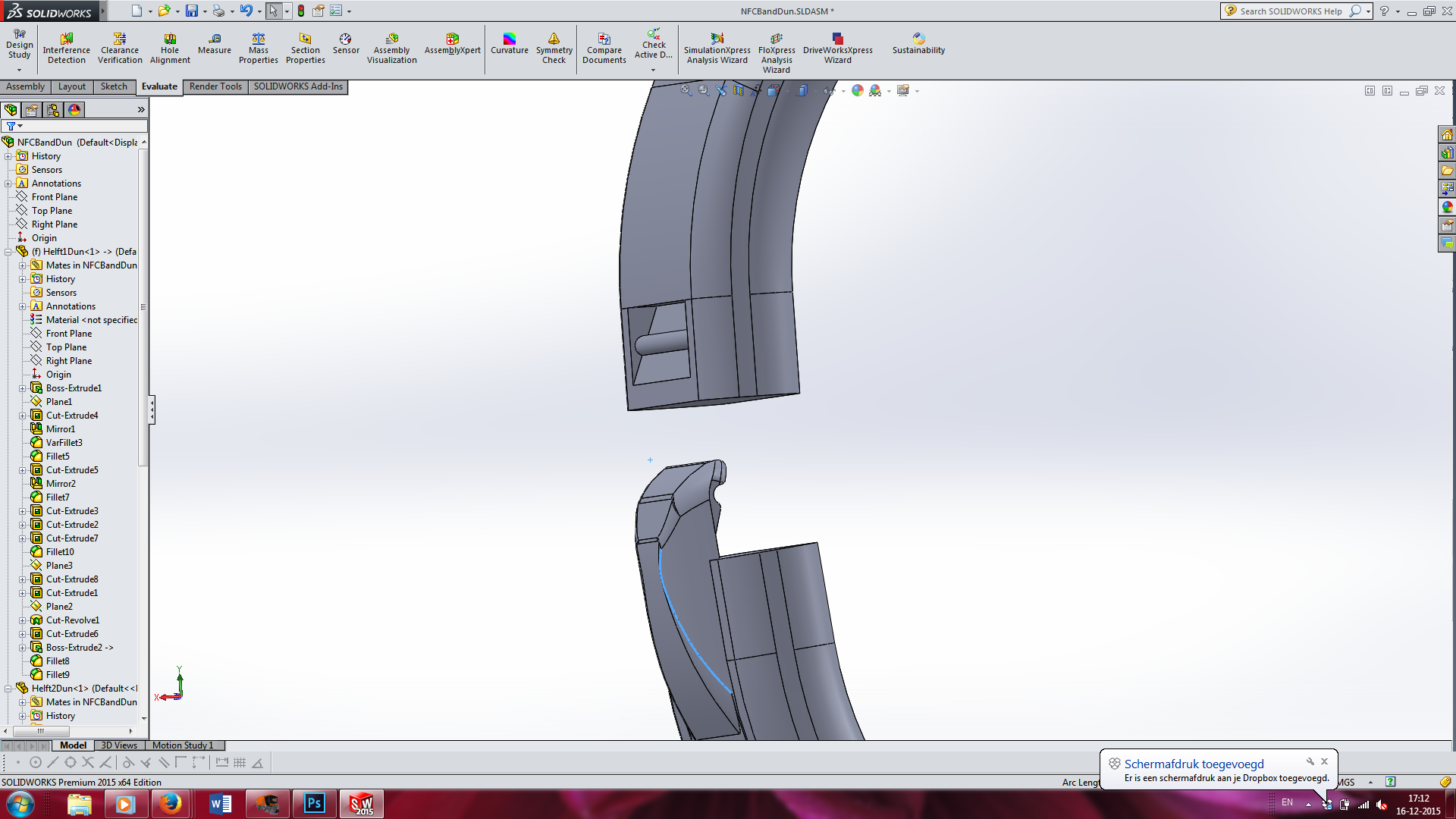Start FloXpress Analysis Wizard
The width and height of the screenshot is (1456, 819).
(x=777, y=53)
